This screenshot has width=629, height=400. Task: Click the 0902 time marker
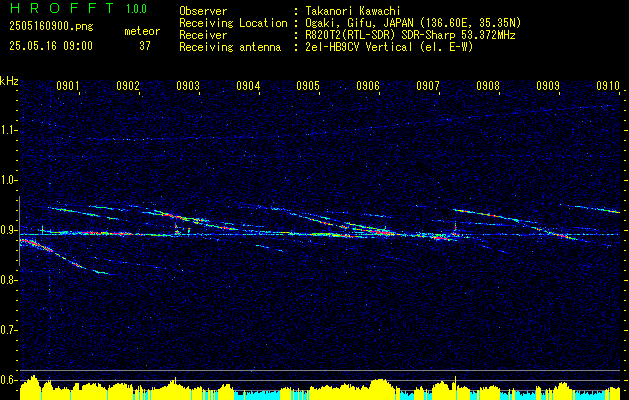point(128,86)
